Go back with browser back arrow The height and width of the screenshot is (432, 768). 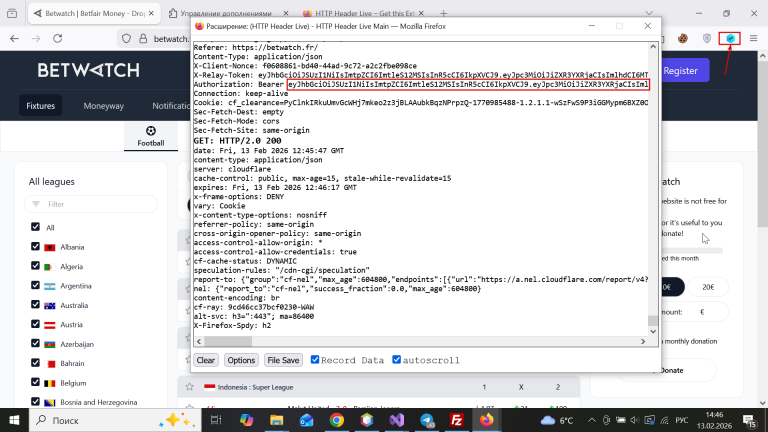(x=14, y=38)
